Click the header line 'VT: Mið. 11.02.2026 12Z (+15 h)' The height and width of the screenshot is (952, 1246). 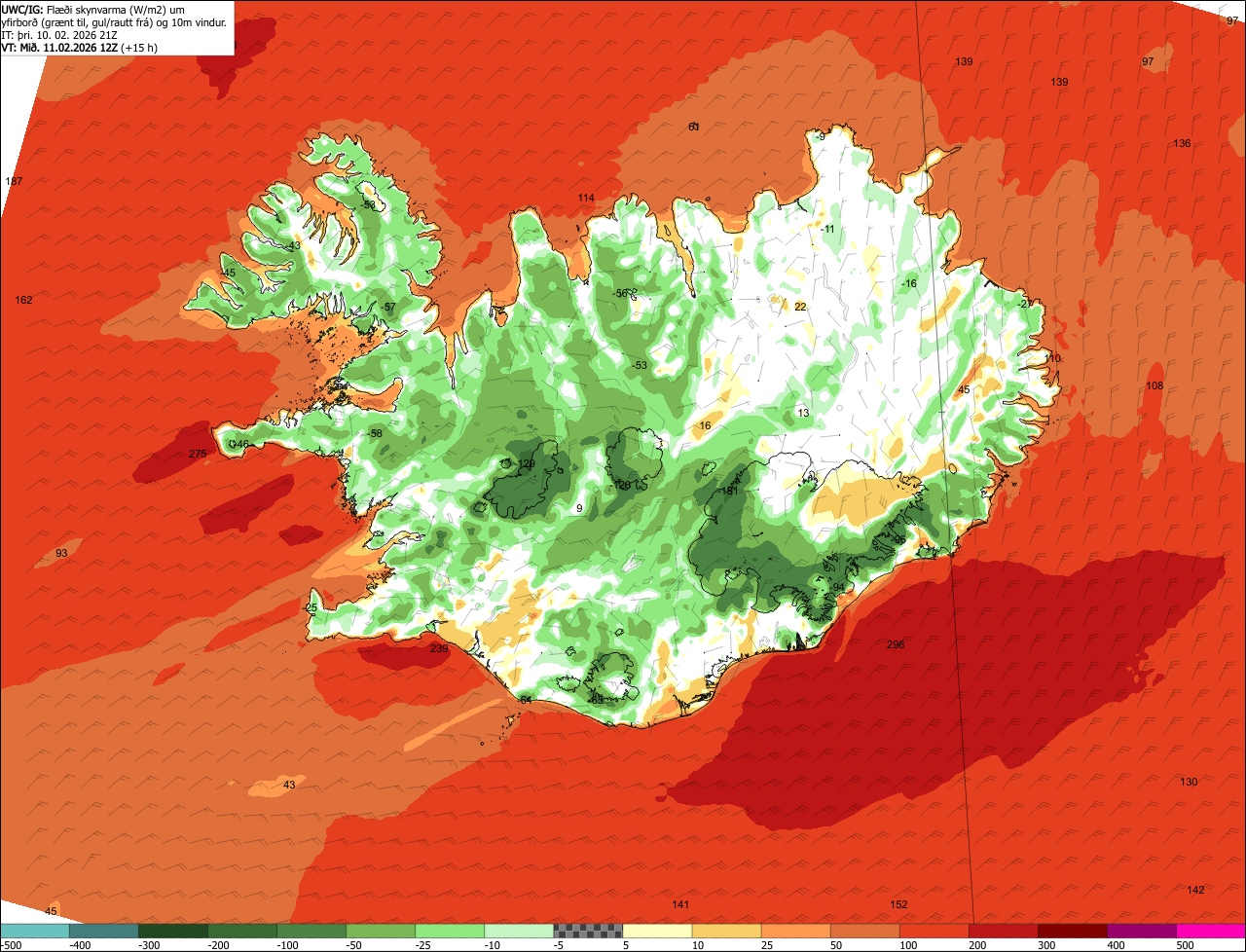point(80,47)
